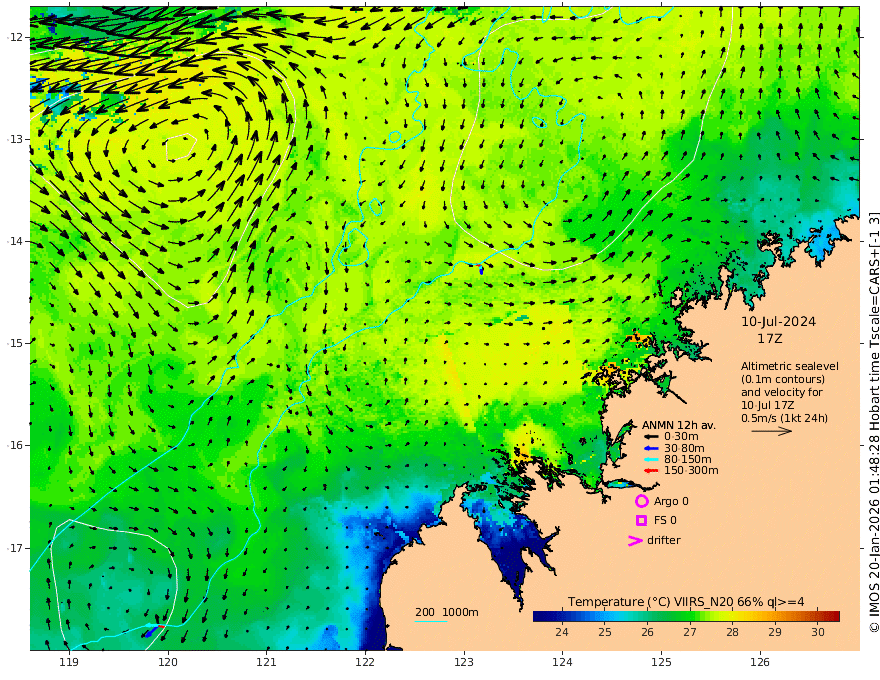Click the '150-300m' depth label
This screenshot has height=680, width=880.
coord(691,471)
